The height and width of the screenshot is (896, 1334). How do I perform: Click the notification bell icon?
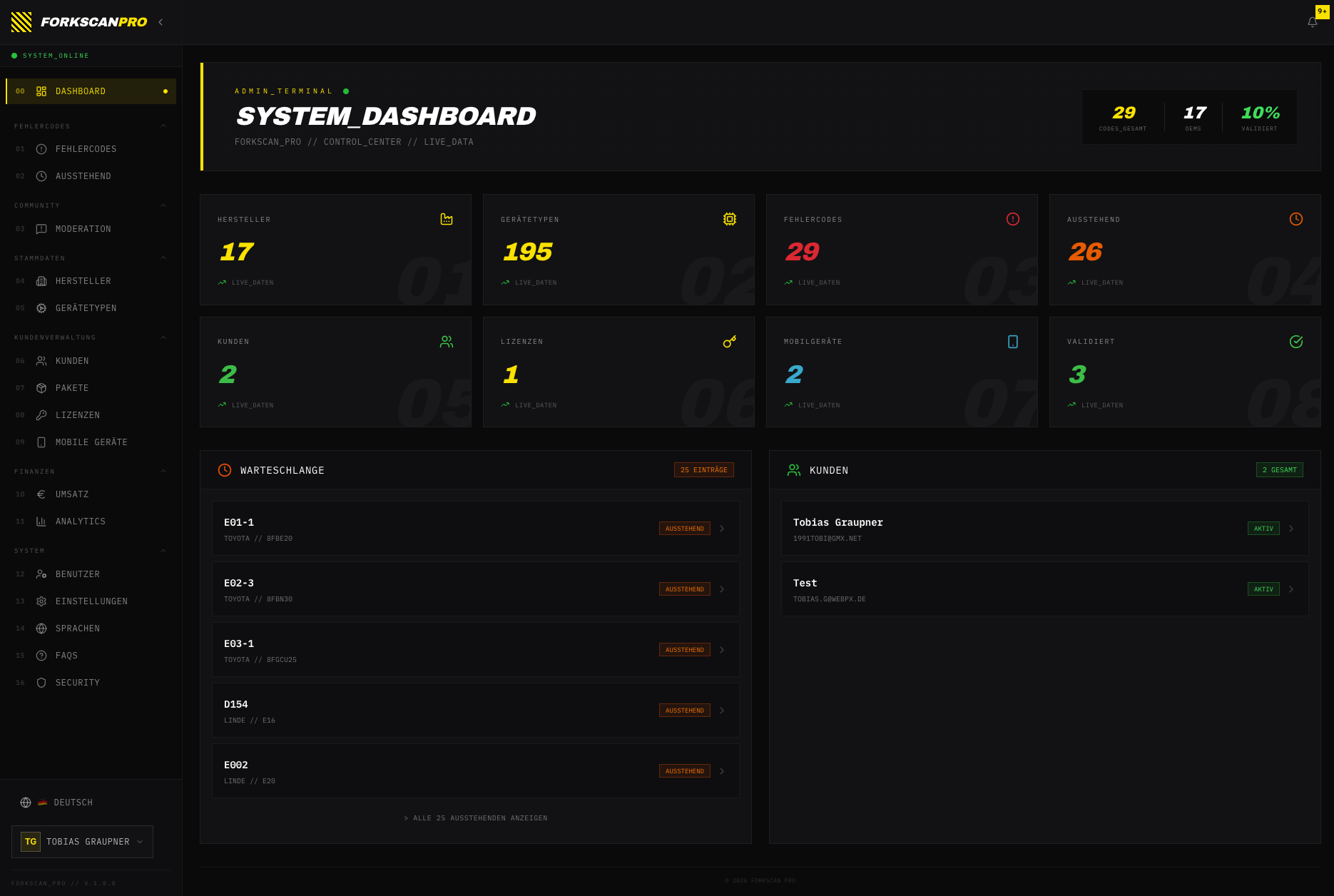1312,22
